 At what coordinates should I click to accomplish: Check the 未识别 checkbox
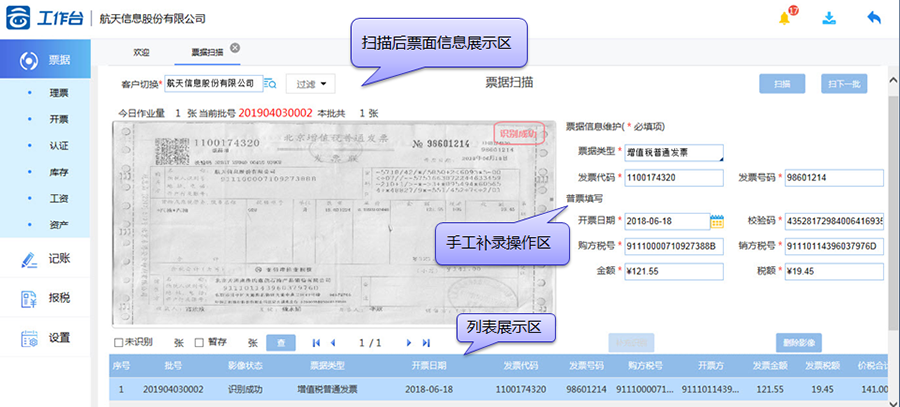[119, 343]
